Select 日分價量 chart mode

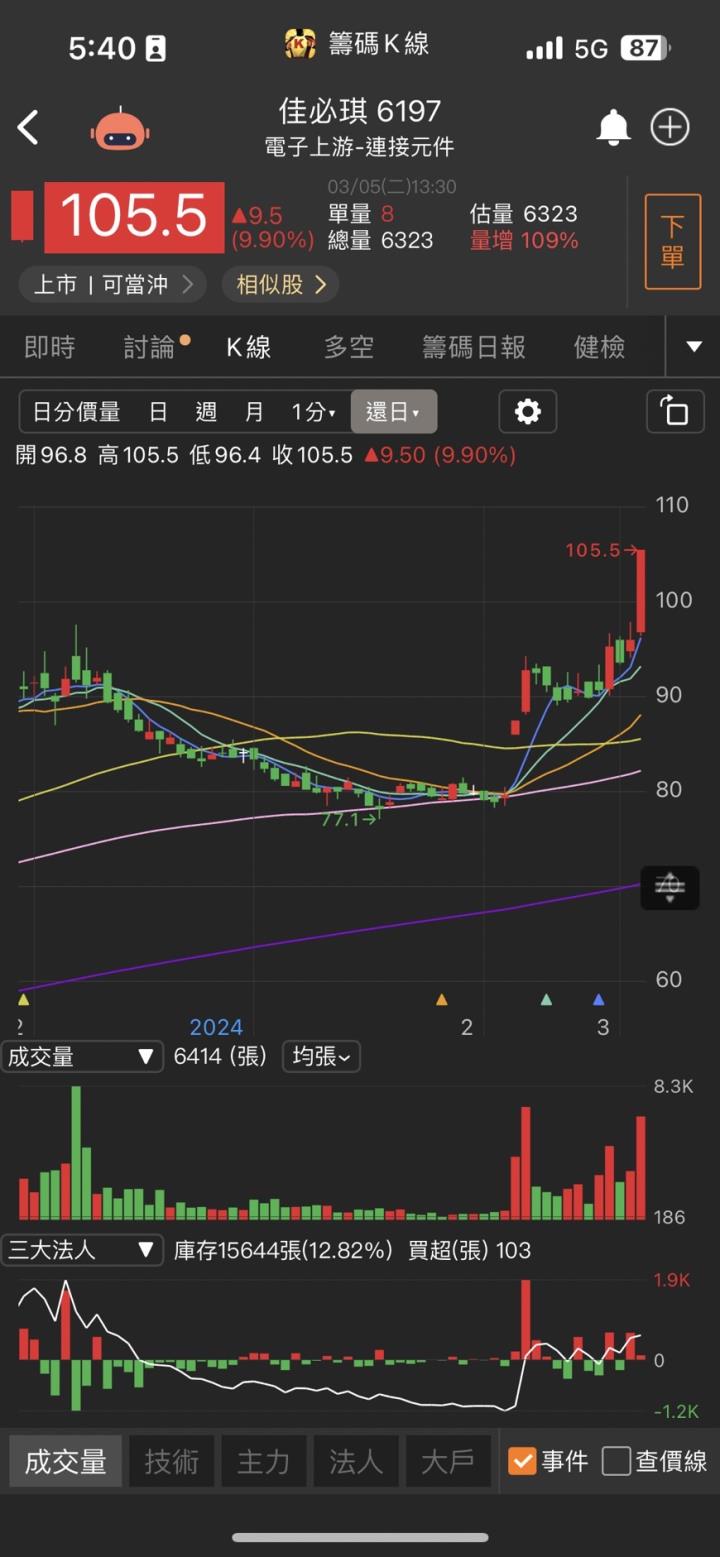(76, 411)
